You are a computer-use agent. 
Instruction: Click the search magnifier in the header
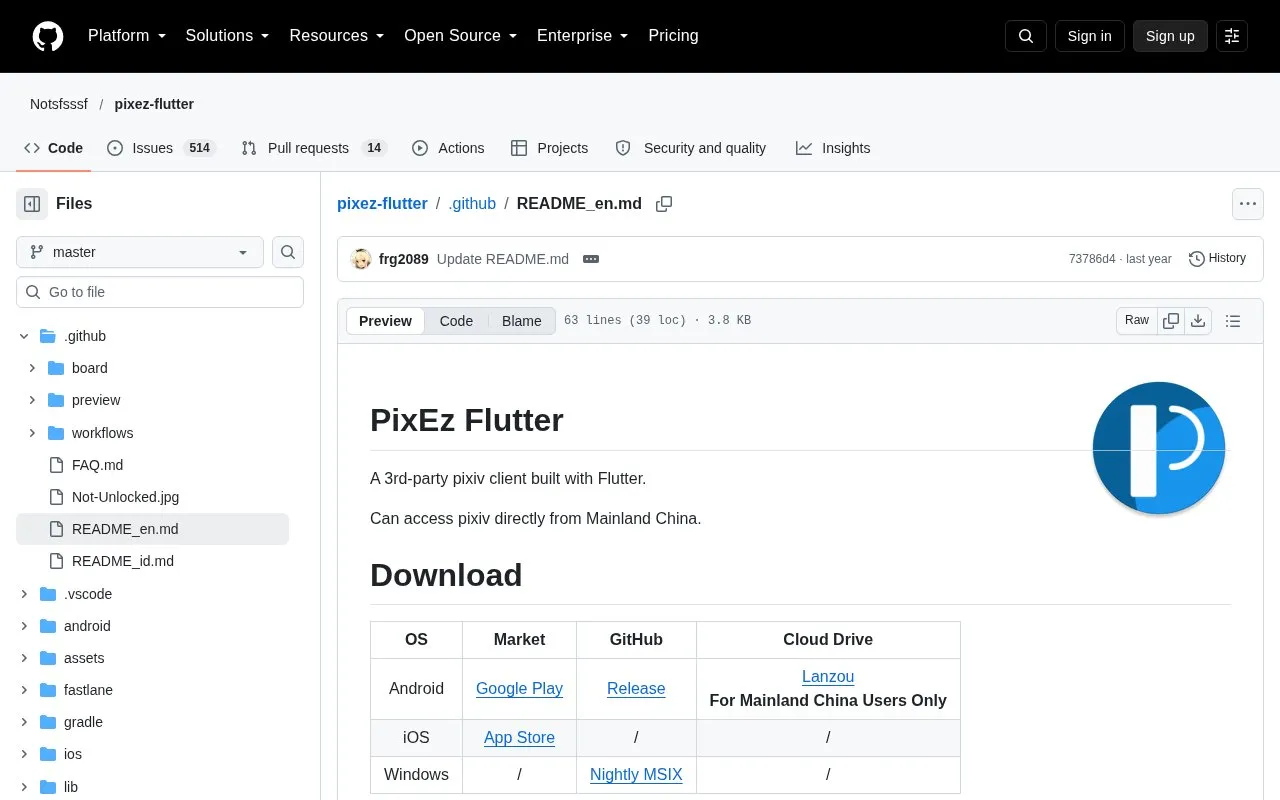tap(1026, 36)
